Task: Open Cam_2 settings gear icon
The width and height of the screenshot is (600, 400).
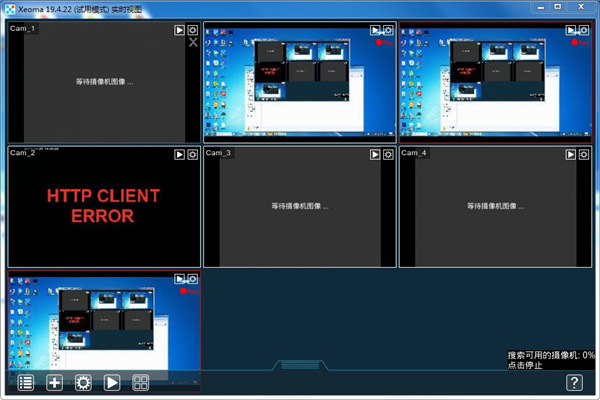Action: [x=193, y=155]
